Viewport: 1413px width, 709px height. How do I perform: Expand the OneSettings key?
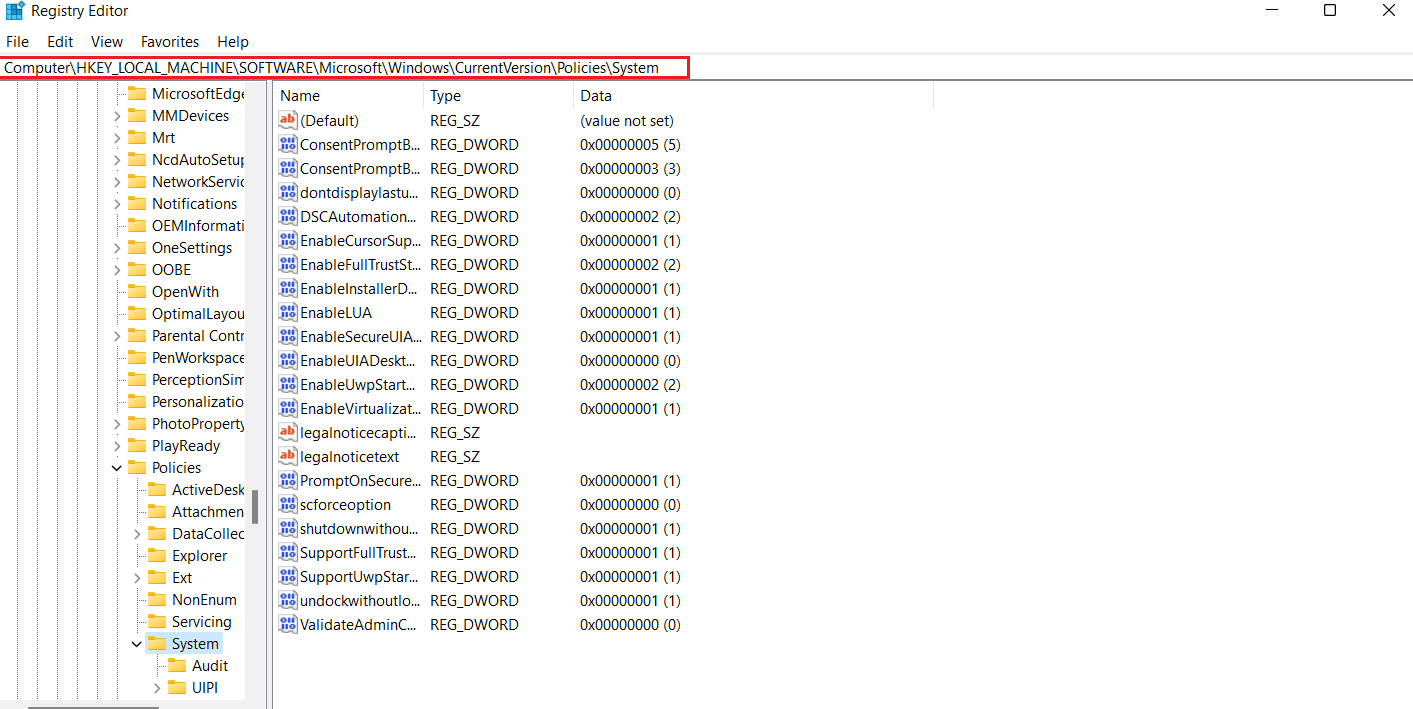[x=116, y=248]
